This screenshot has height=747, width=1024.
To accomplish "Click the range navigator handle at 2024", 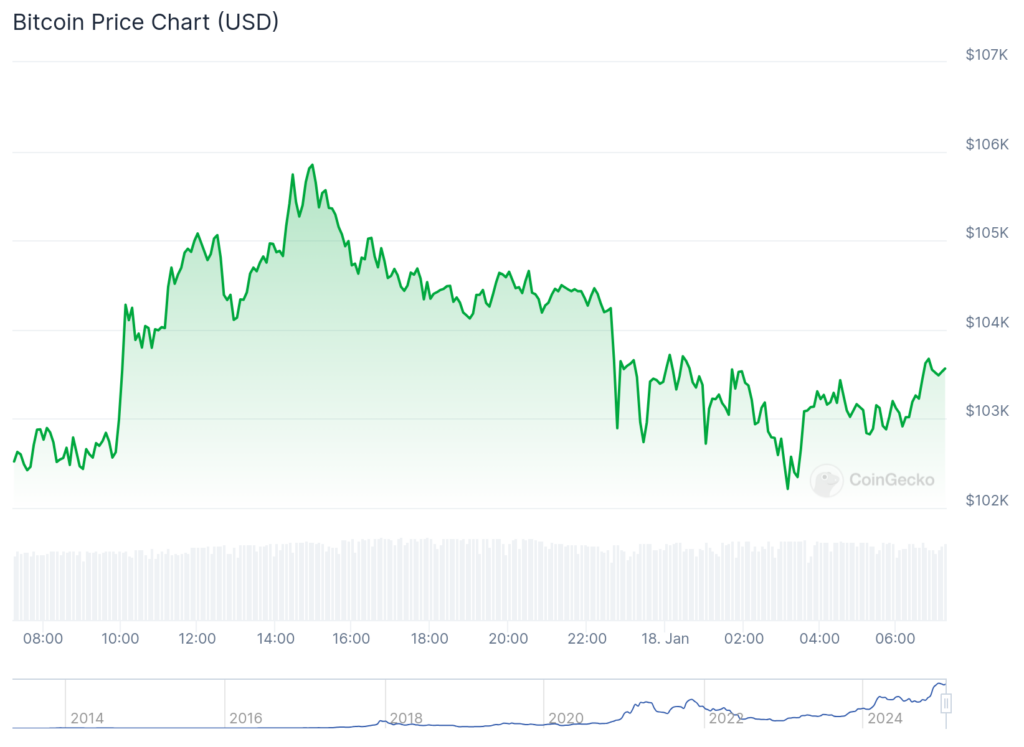I will pos(946,703).
